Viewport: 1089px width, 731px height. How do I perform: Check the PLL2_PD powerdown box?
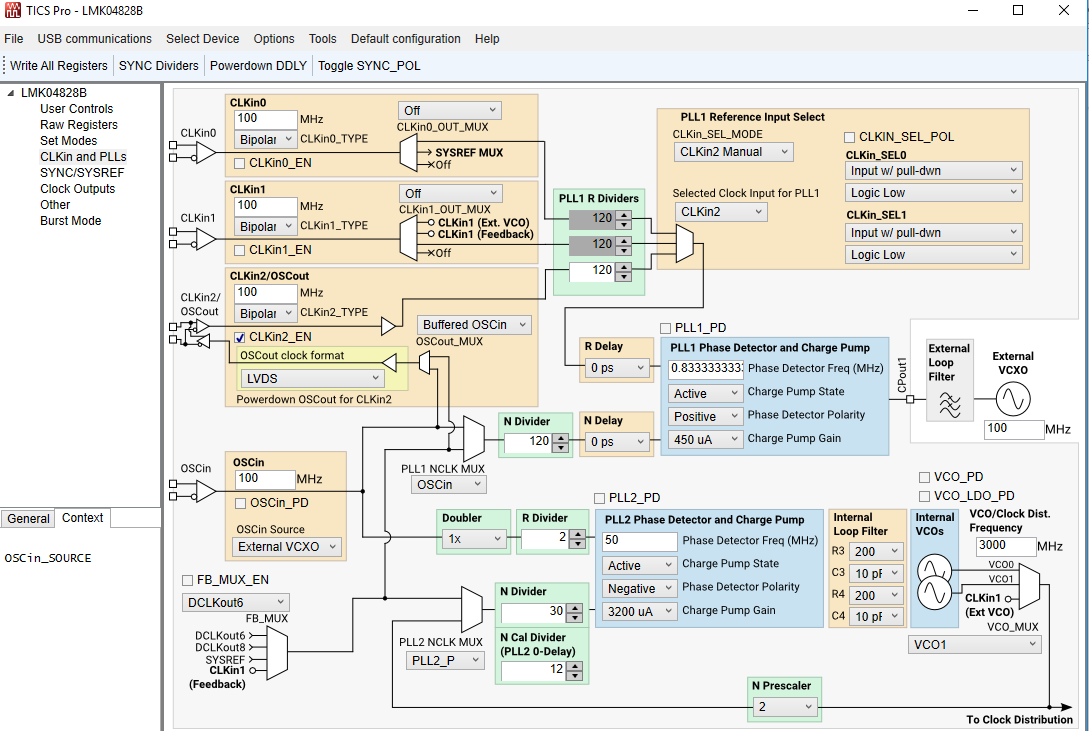pyautogui.click(x=599, y=498)
